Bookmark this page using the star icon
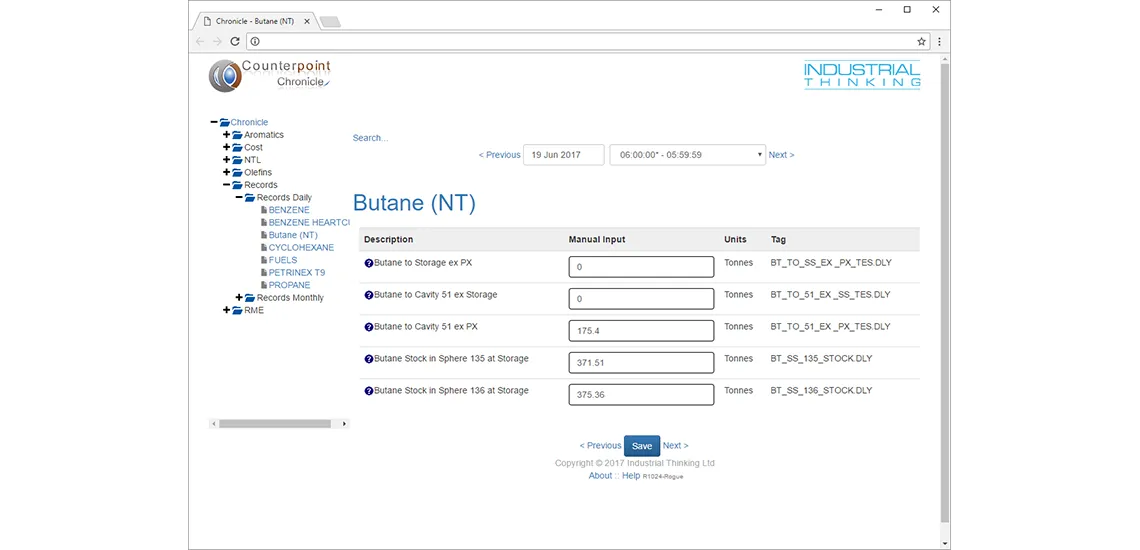The width and height of the screenshot is (1140, 550). click(921, 41)
